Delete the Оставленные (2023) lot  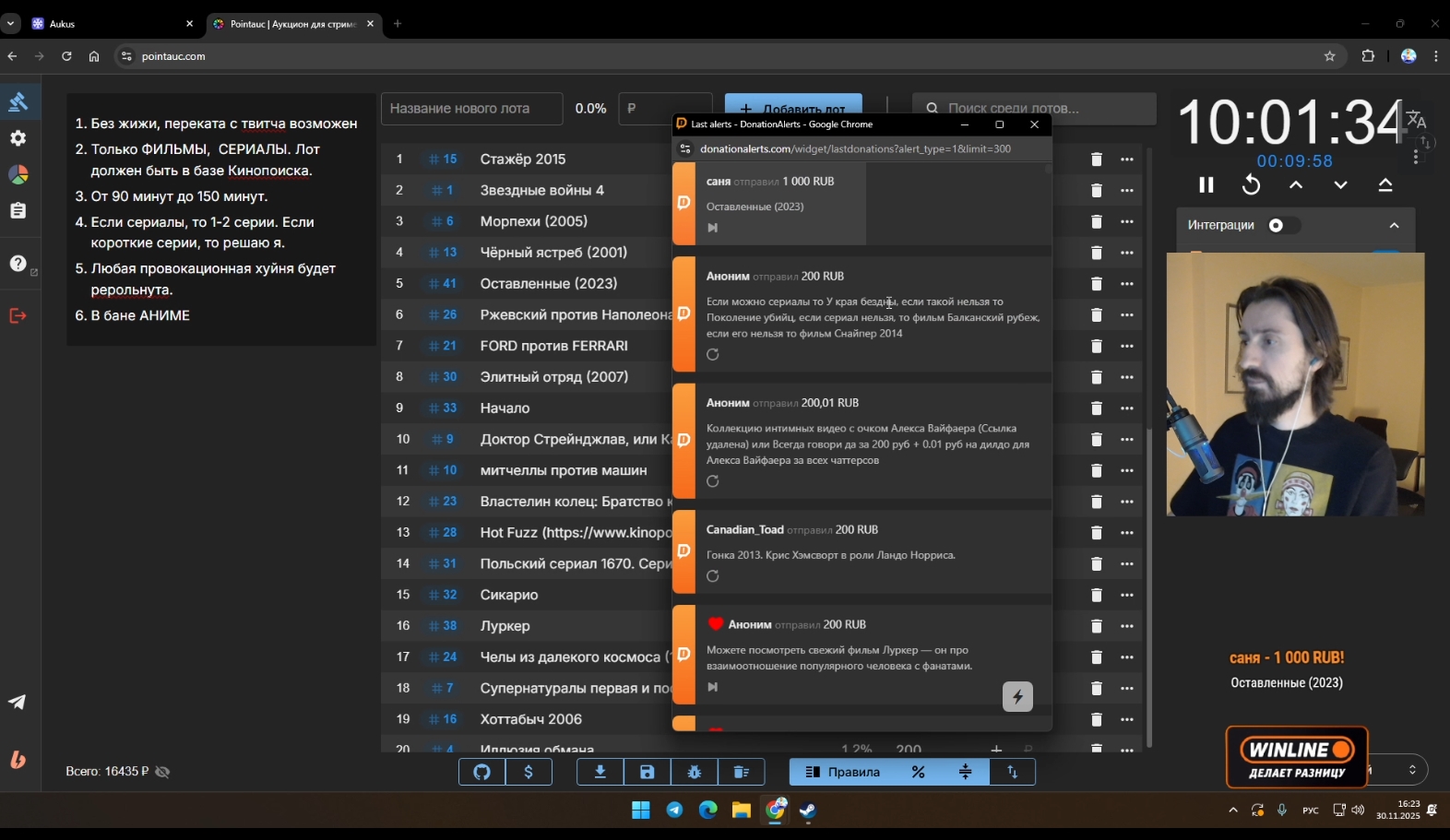[1096, 284]
